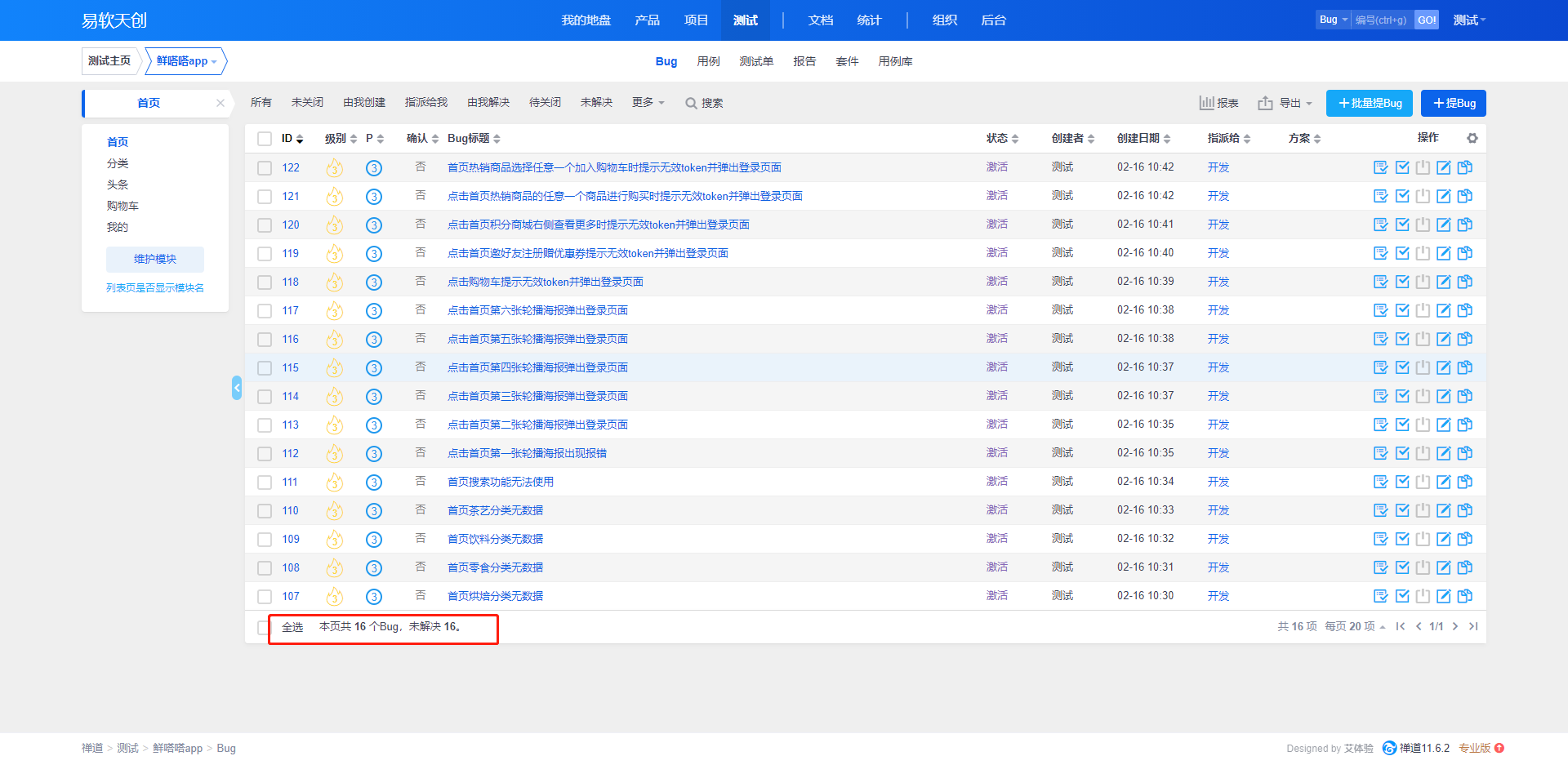Expand the 更多 filter dropdown
The height and width of the screenshot is (765, 1568).
click(x=648, y=102)
